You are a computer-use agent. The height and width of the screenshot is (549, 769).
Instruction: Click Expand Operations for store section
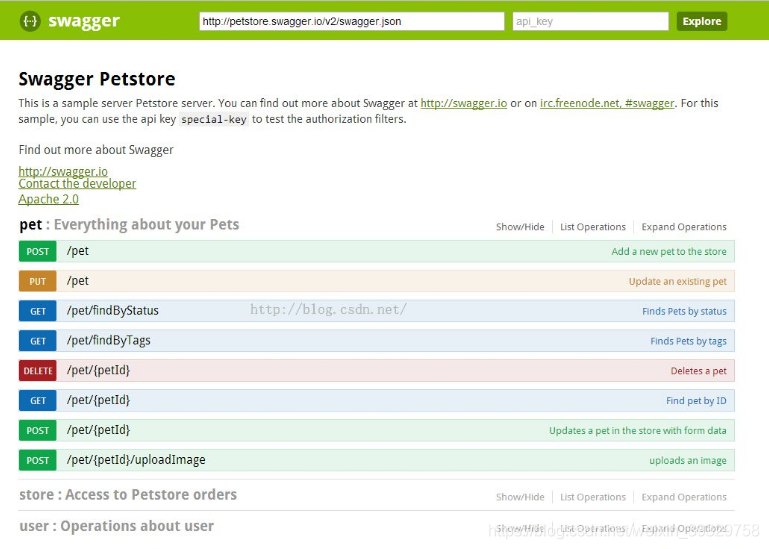pos(684,497)
